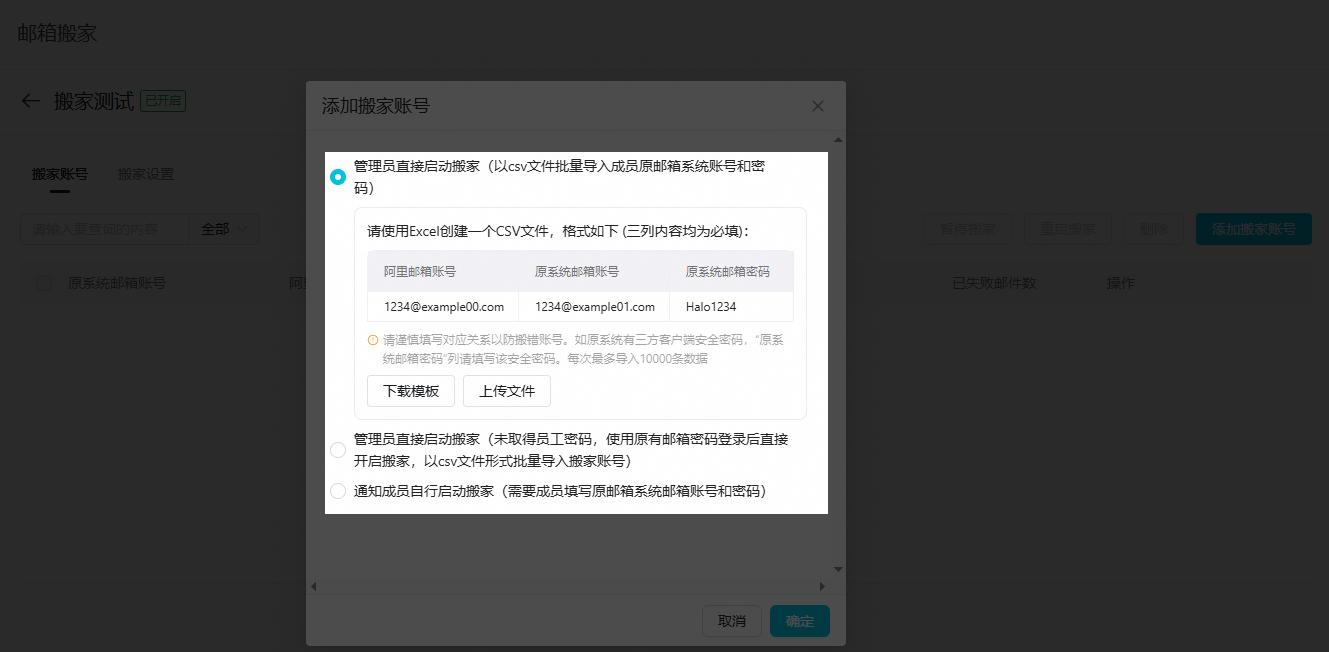Screen dimensions: 1329x652
Task: Click the 下载模板 button
Action: 411,391
